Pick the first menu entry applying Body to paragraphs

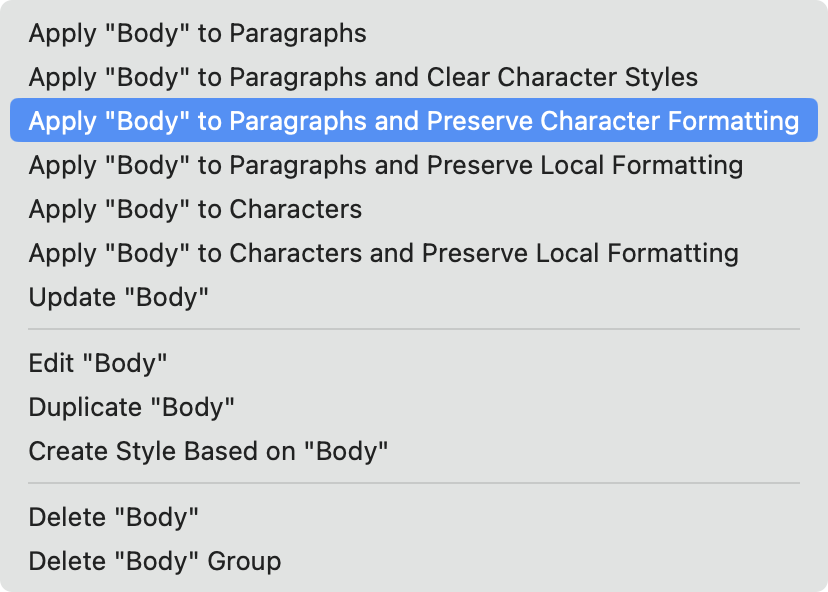coord(197,33)
